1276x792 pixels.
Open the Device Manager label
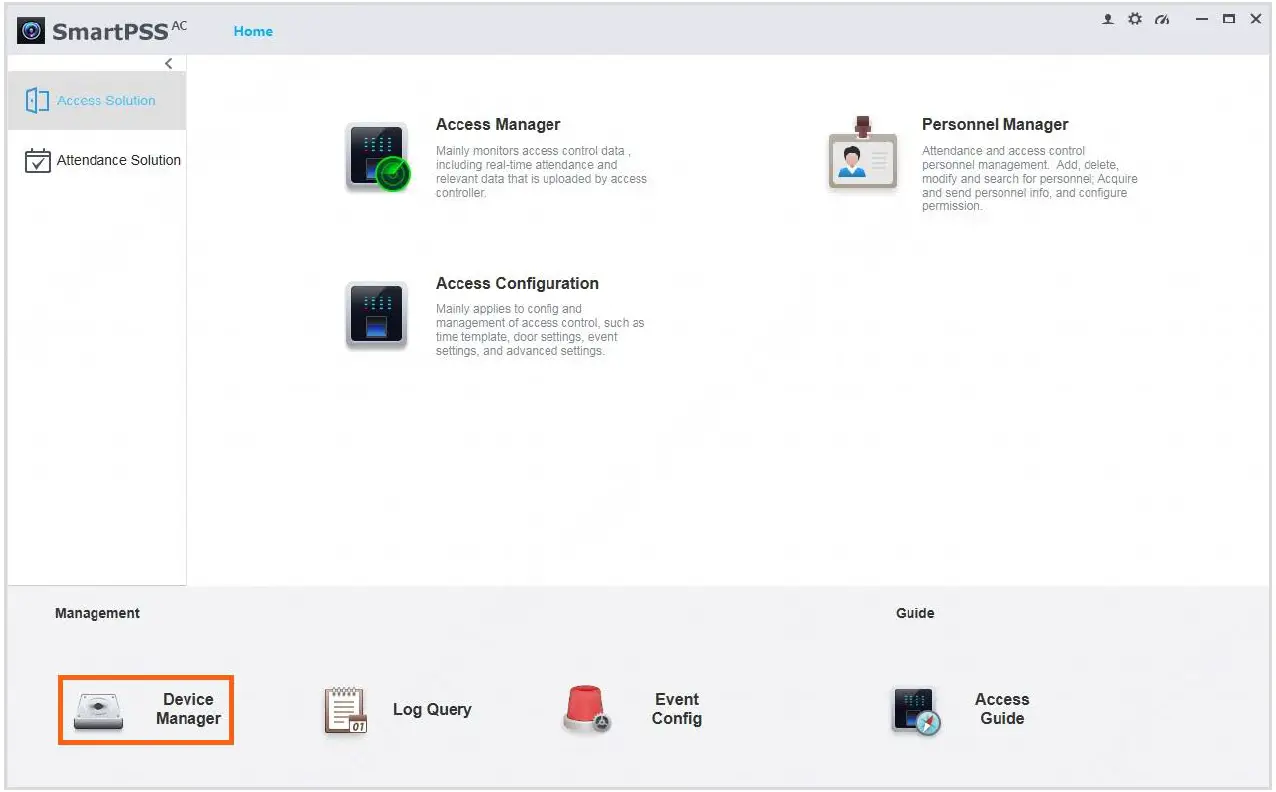[x=188, y=709]
